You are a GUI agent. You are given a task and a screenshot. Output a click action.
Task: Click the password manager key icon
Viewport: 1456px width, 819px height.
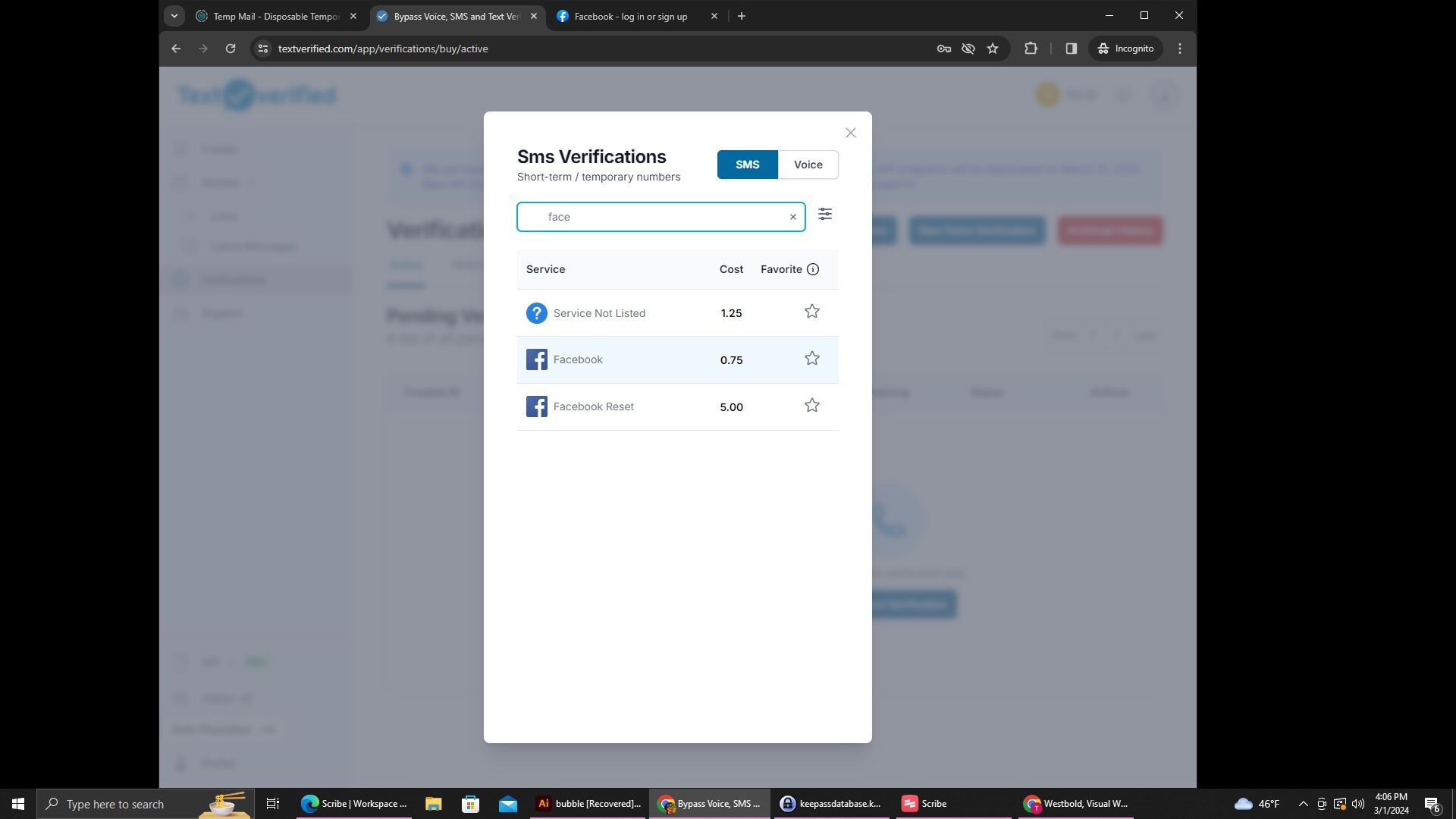[x=943, y=48]
